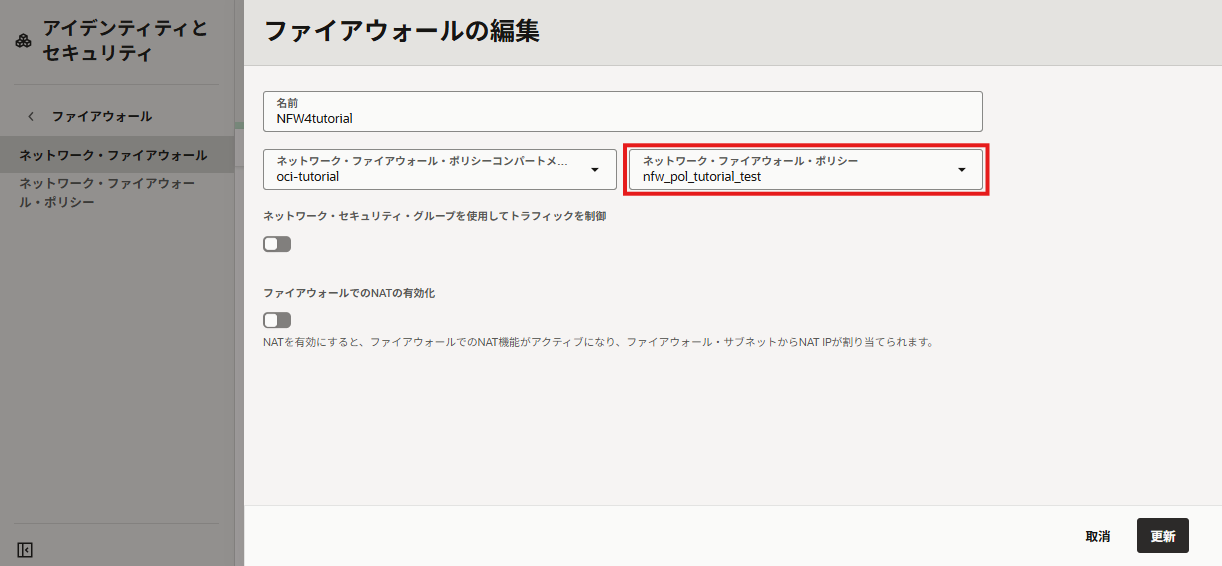Click the NAT description text below the toggle
The width and height of the screenshot is (1222, 566).
[x=598, y=342]
